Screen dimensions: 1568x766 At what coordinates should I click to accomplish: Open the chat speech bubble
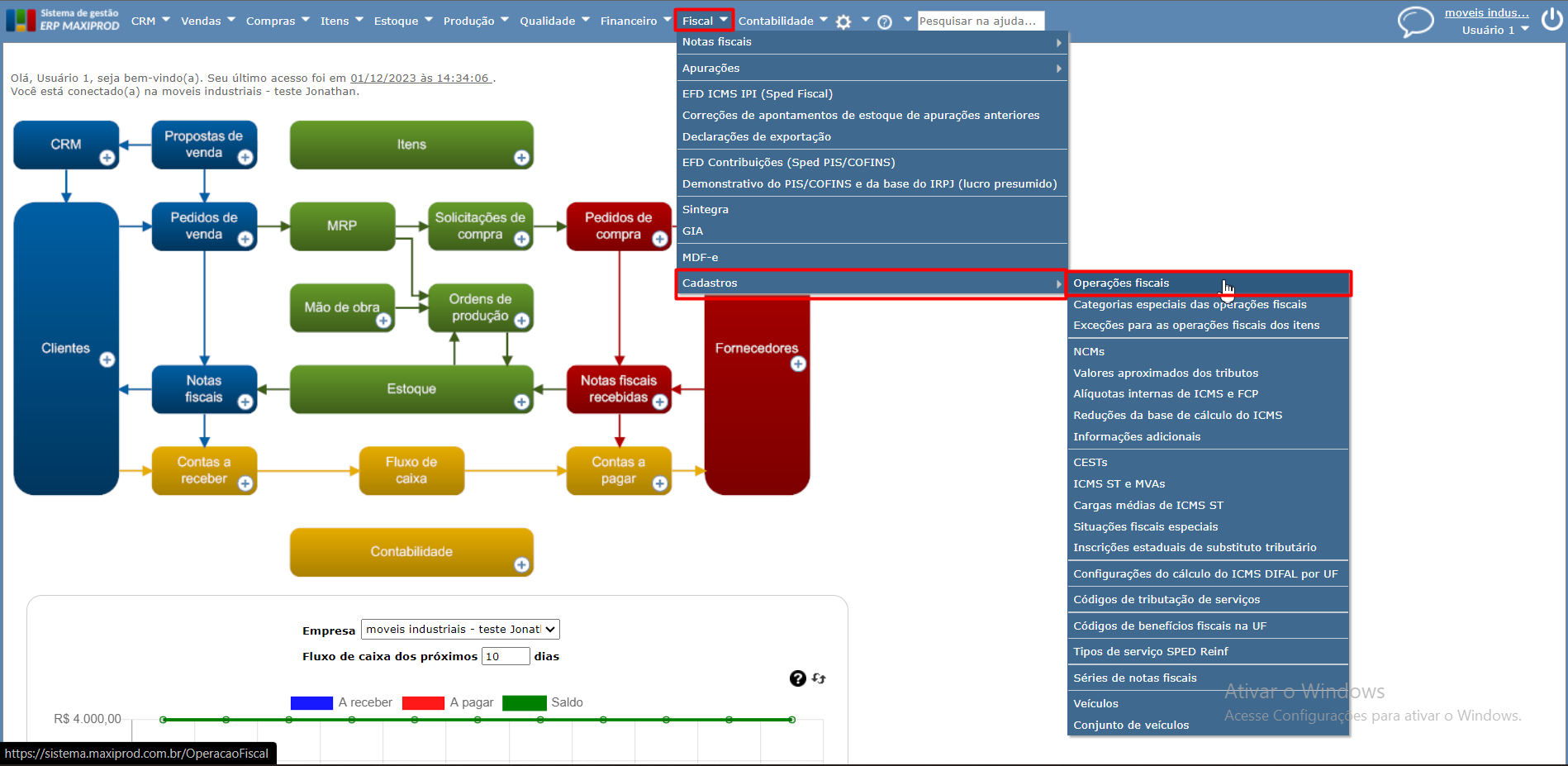[1415, 21]
